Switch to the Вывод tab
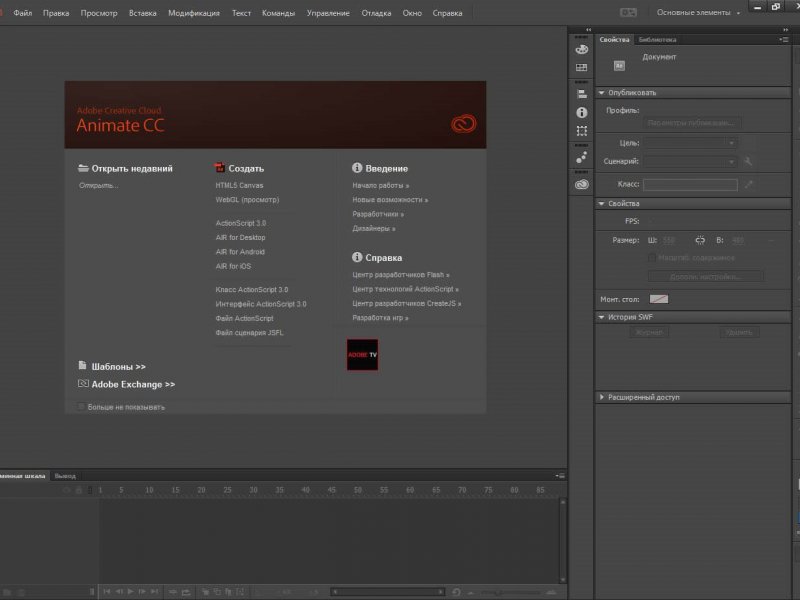The width and height of the screenshot is (800, 600). click(x=65, y=476)
